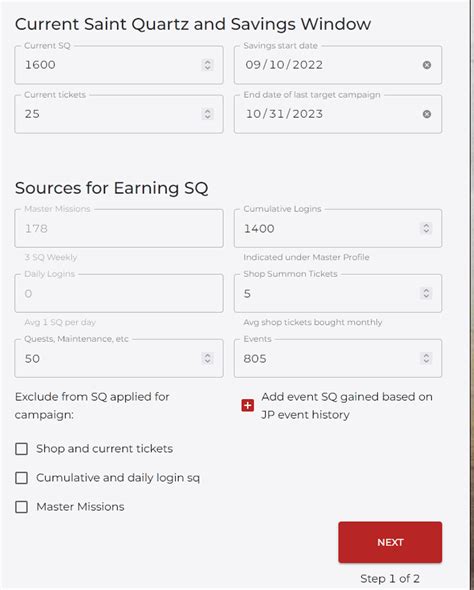Screen dimensions: 474x590
Task: Click the End date field showing 10/31/2023
Action: coord(338,114)
